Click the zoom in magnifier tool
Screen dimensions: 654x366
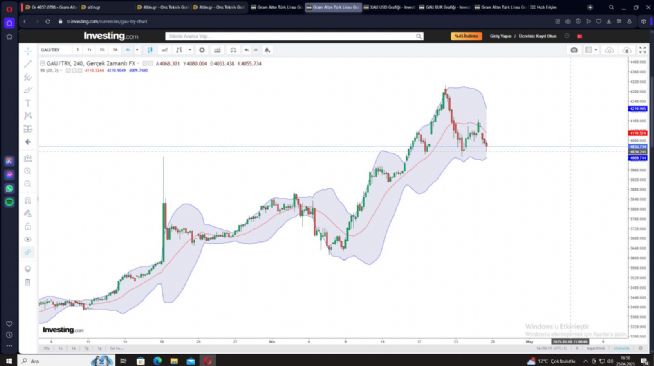pyautogui.click(x=28, y=171)
